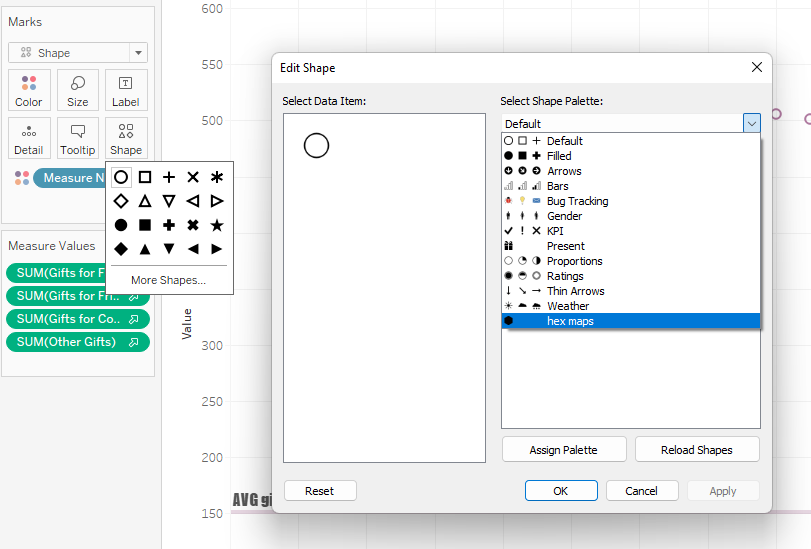The image size is (811, 549).
Task: Click the SUM(Other Gifts) measure pill
Action: (x=78, y=342)
